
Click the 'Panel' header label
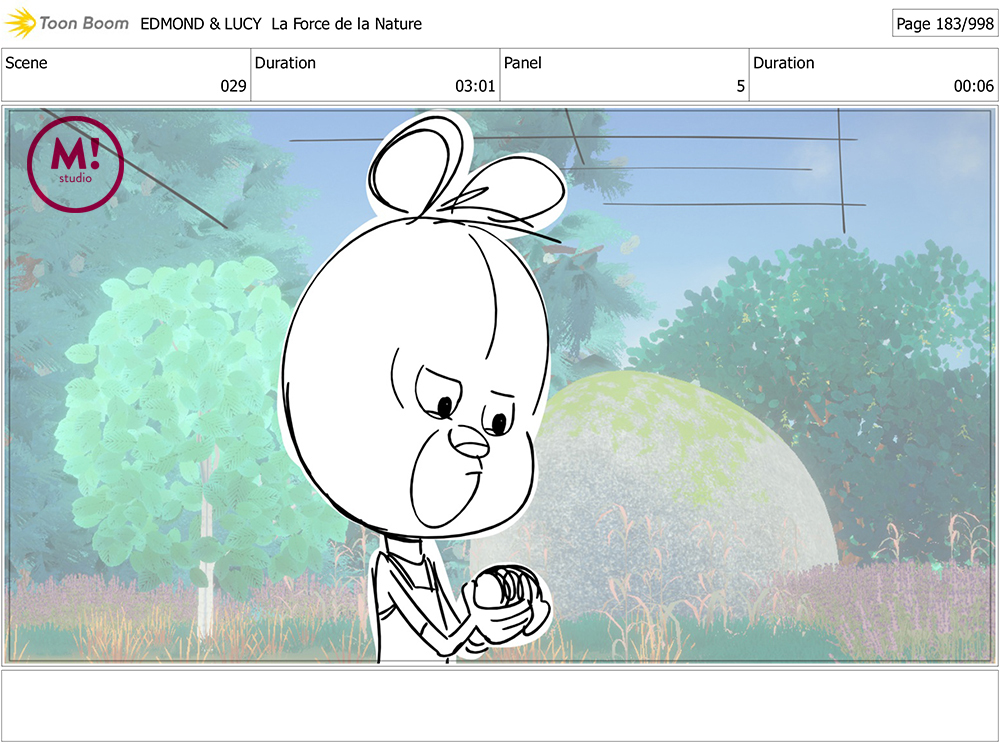click(522, 63)
